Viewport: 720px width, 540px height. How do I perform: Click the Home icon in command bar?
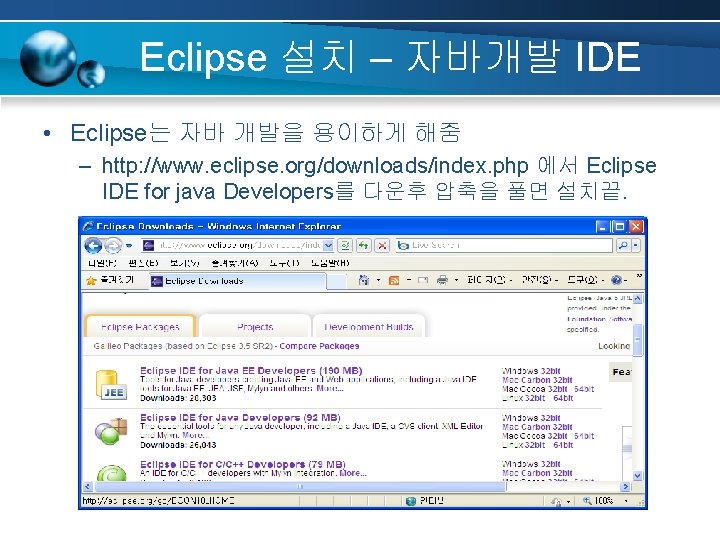pos(364,280)
